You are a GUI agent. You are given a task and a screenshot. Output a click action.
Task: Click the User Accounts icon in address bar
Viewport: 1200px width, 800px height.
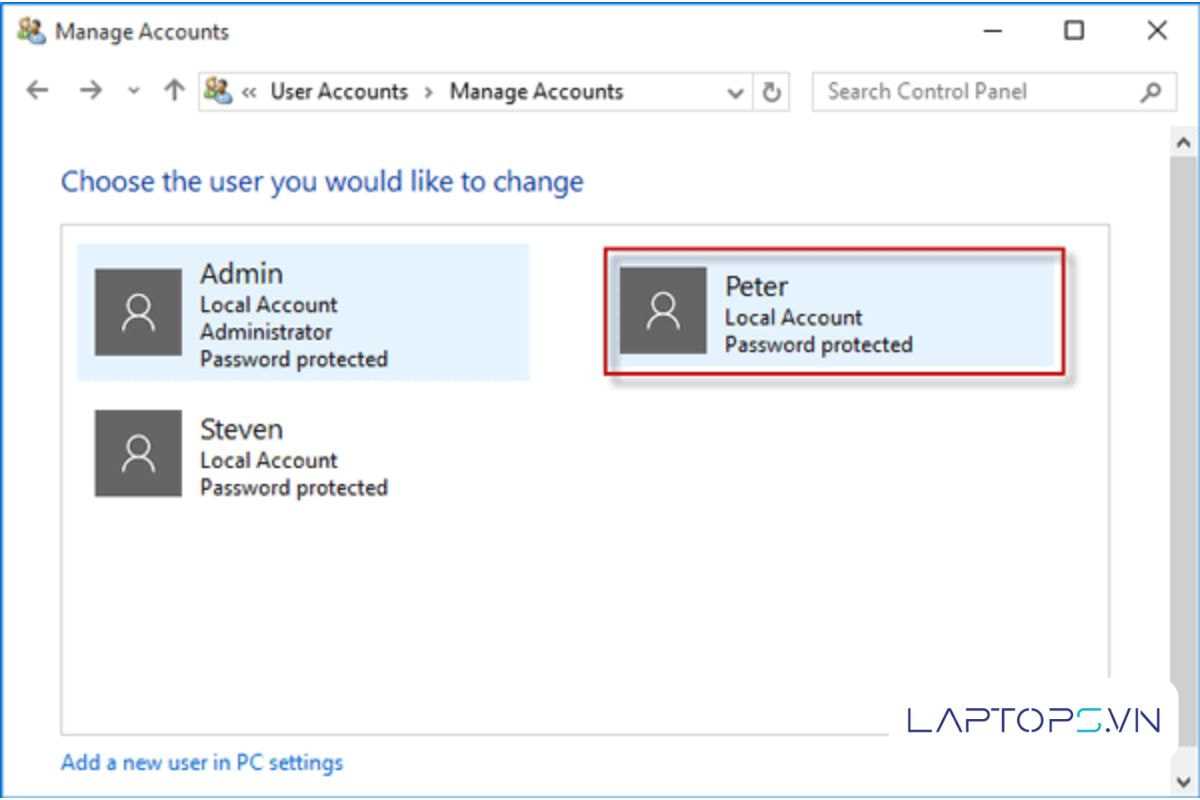[x=217, y=91]
